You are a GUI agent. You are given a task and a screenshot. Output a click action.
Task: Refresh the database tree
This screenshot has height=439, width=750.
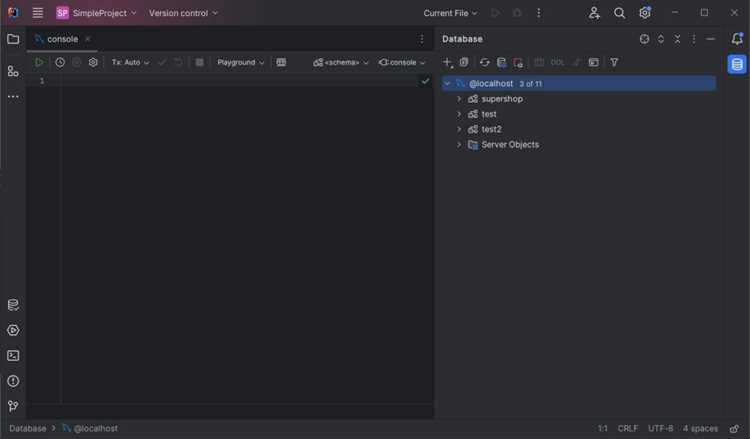[x=485, y=62]
